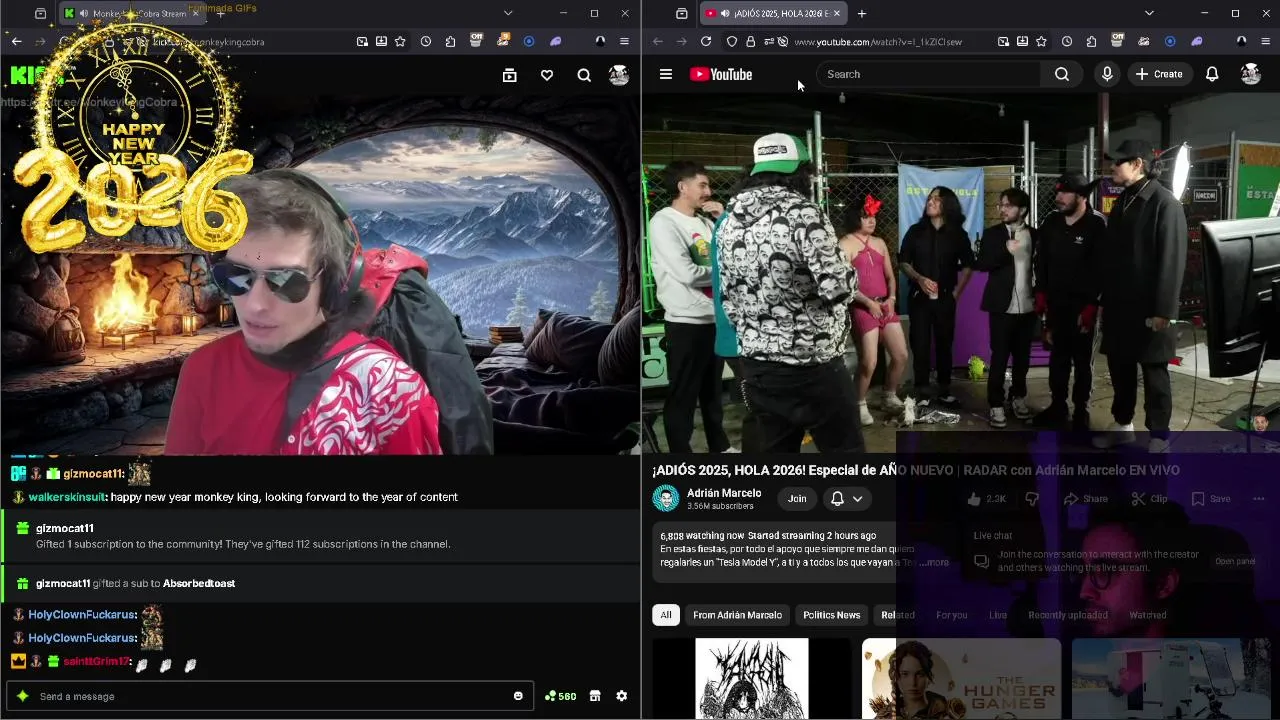The image size is (1280, 720).
Task: Open the emoji picker in Kick chat
Action: [x=518, y=696]
